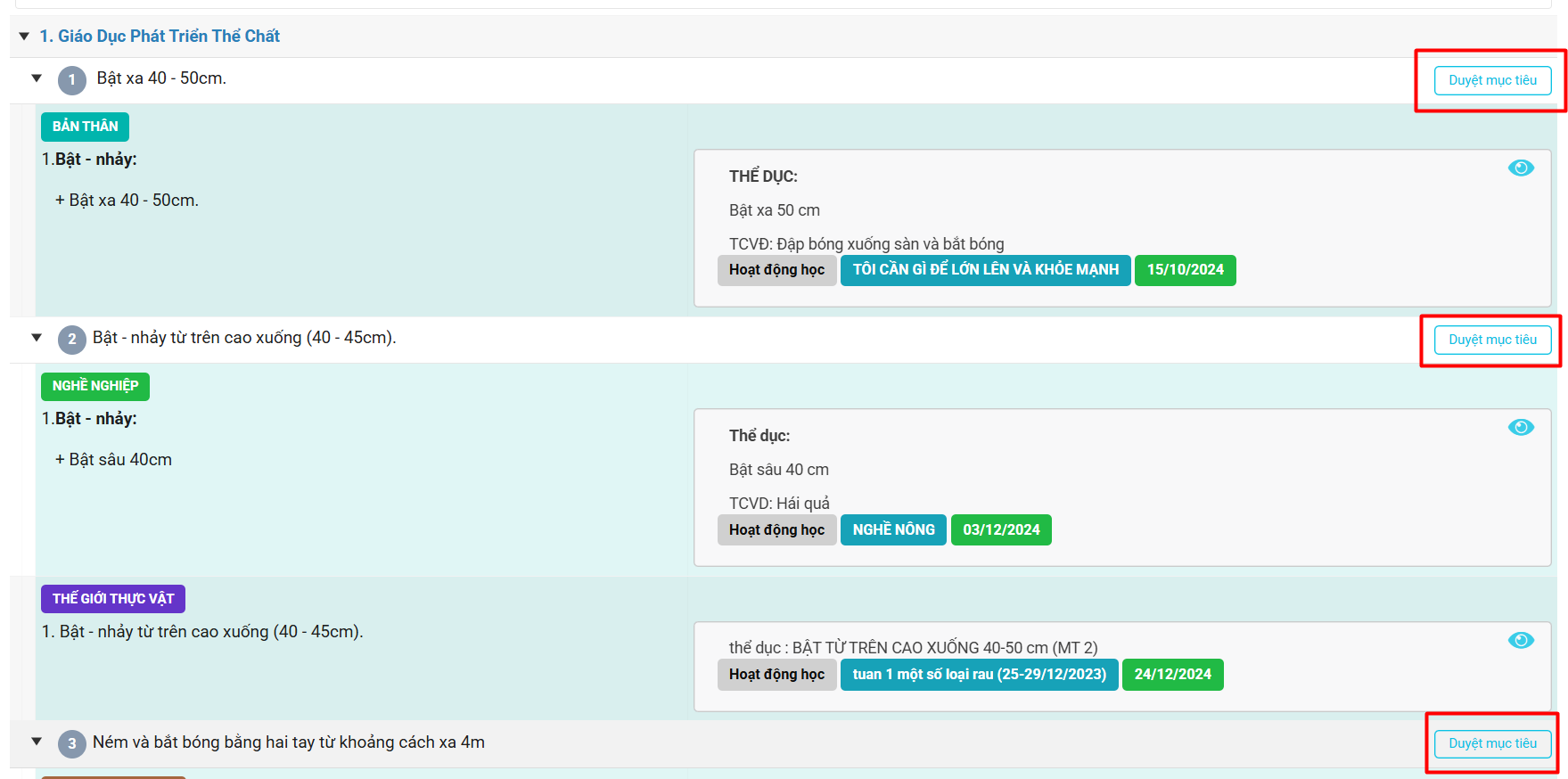Screen dimensions: 1568x779
Task: Select the NGHỀ NGHIỆP theme tag
Action: 94,386
